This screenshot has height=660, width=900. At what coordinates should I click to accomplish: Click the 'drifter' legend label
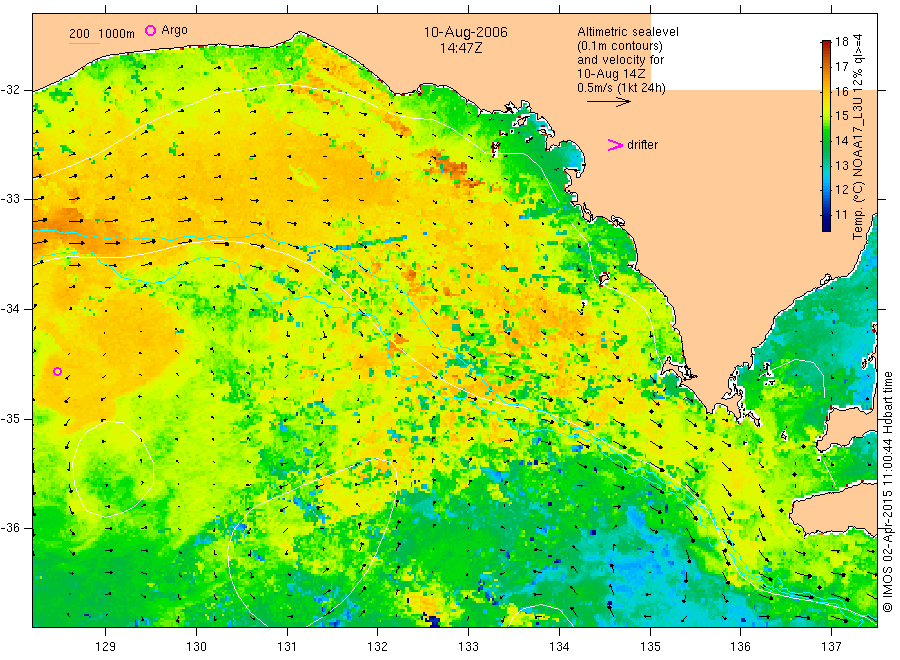[642, 145]
